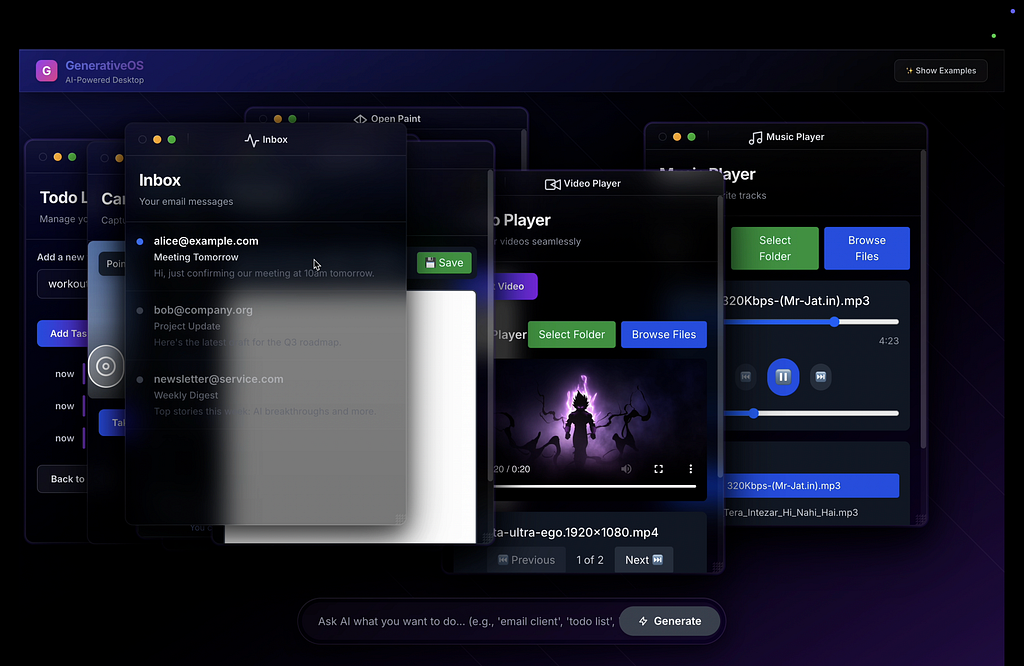Click the music track seek slider
The image size is (1024, 666).
(810, 322)
